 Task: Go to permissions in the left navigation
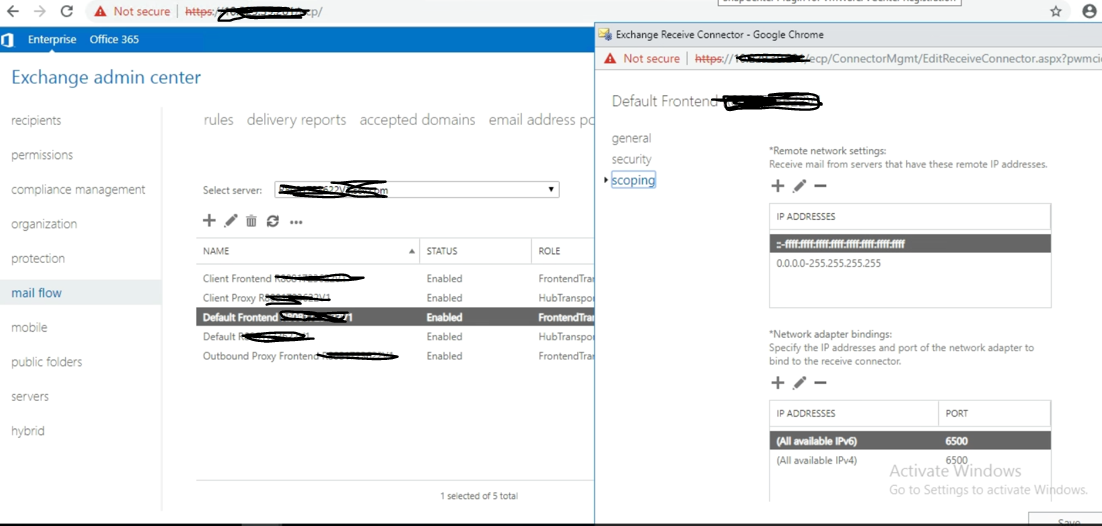click(x=42, y=155)
